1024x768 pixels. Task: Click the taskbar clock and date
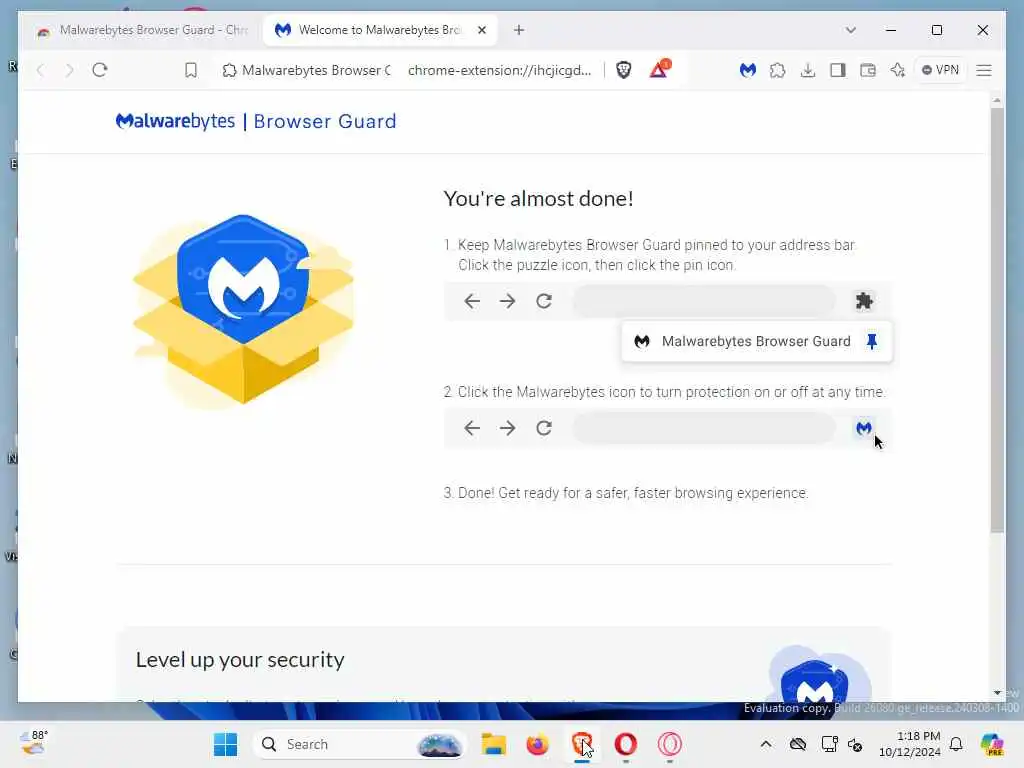tap(909, 744)
